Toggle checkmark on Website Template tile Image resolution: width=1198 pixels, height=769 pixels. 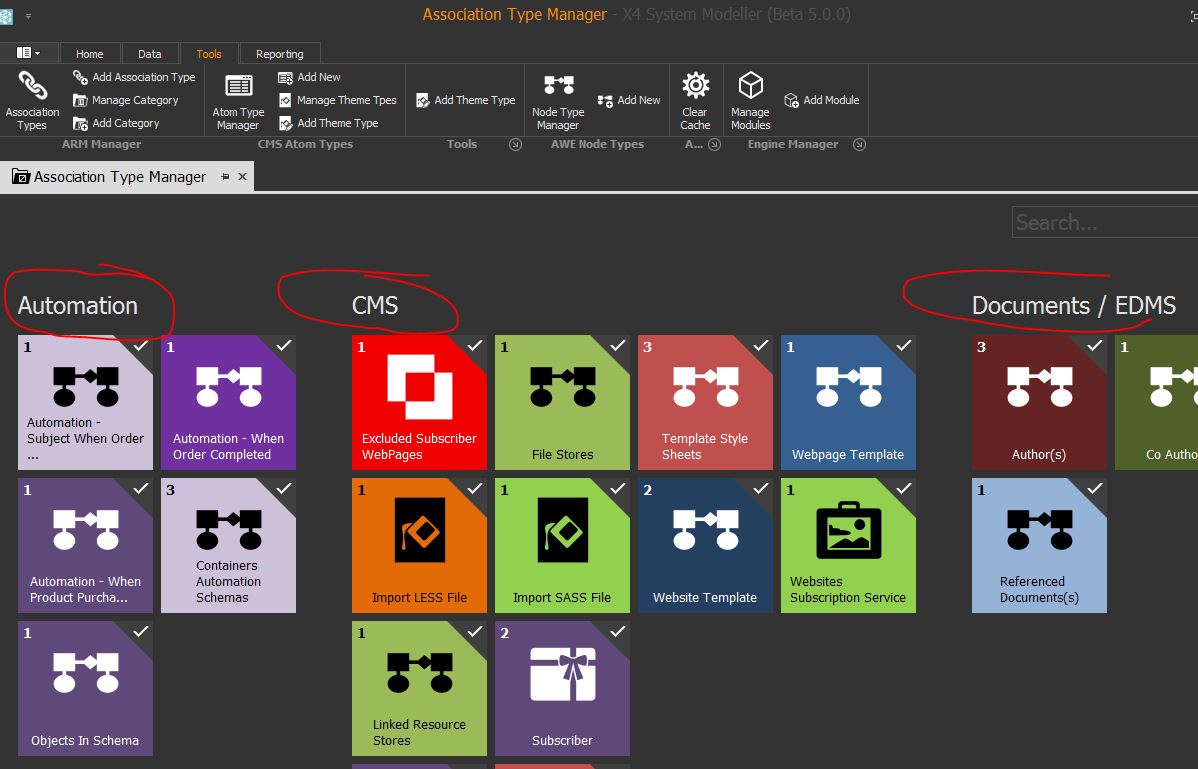[x=760, y=489]
